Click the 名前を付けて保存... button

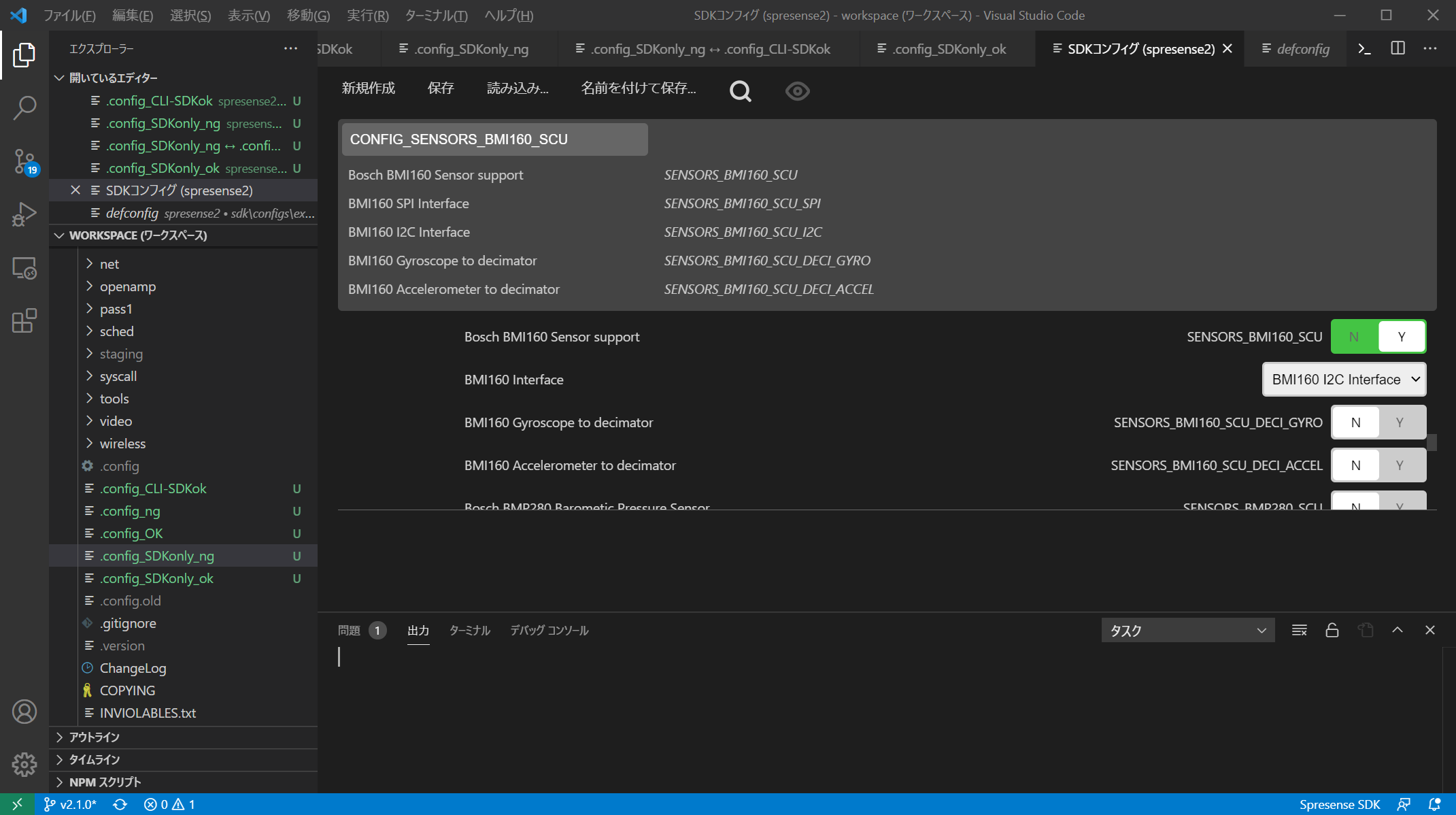click(x=638, y=88)
